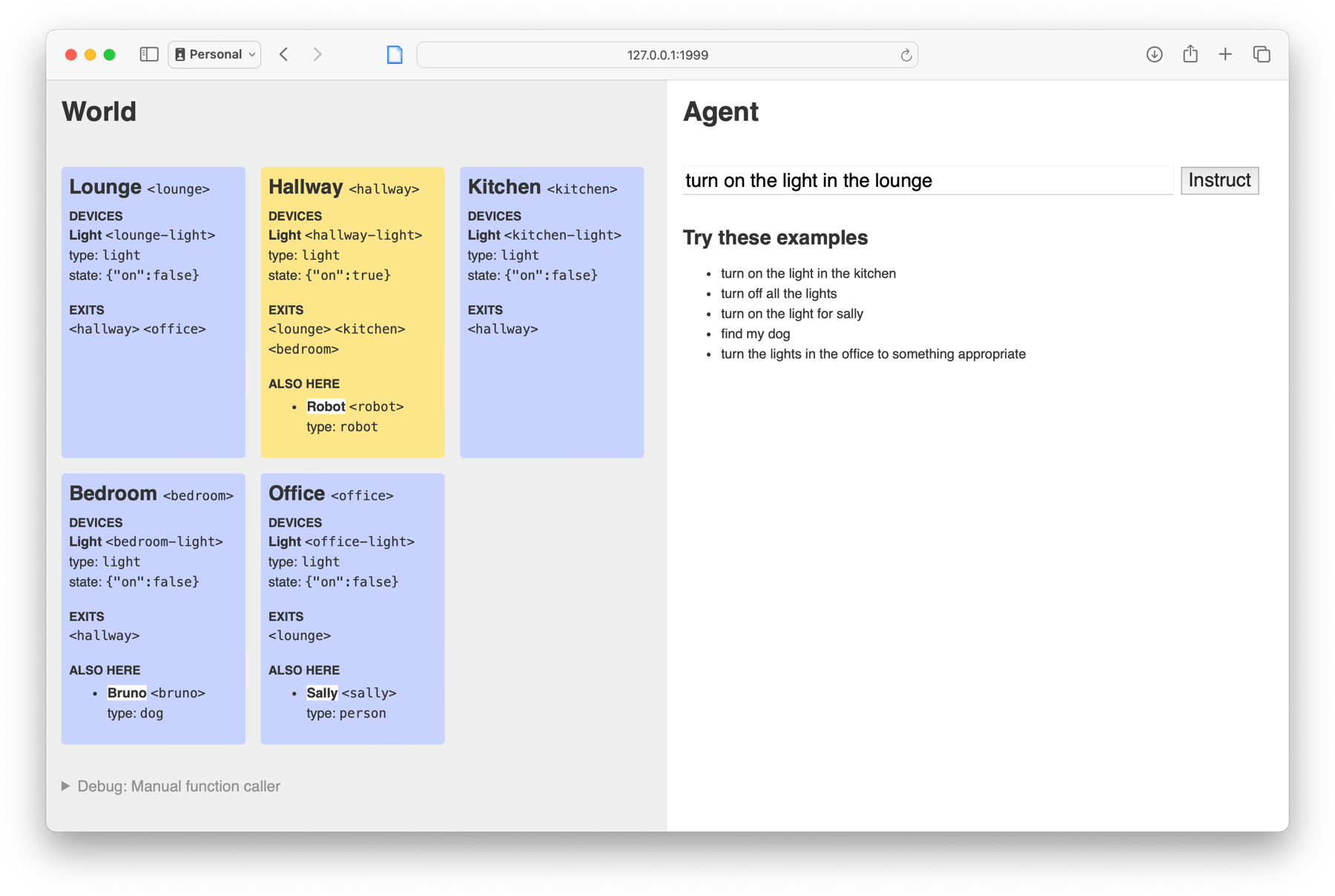Click the <lounge-light> device id

click(x=160, y=235)
